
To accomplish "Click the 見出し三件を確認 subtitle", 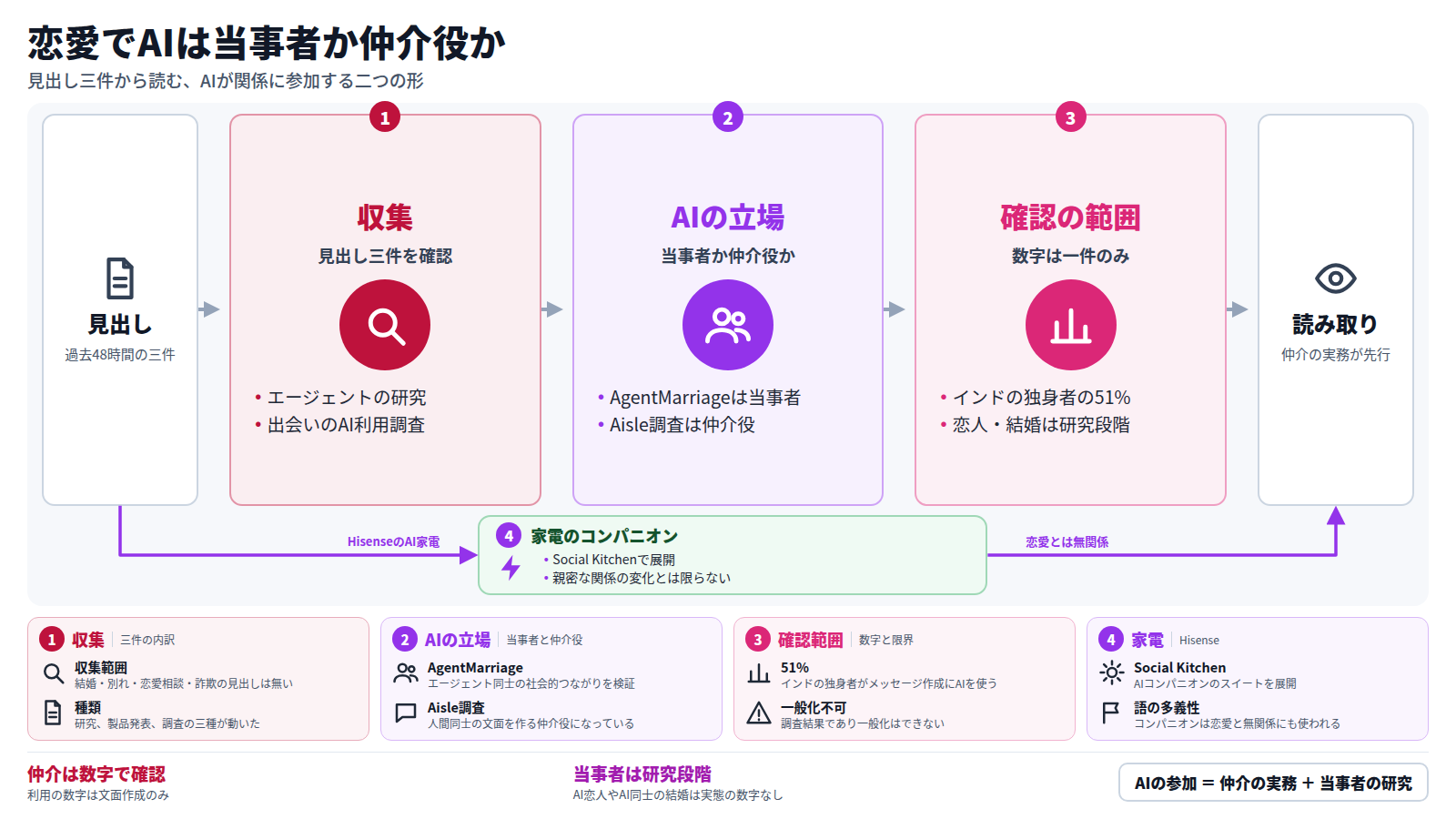I will (385, 257).
